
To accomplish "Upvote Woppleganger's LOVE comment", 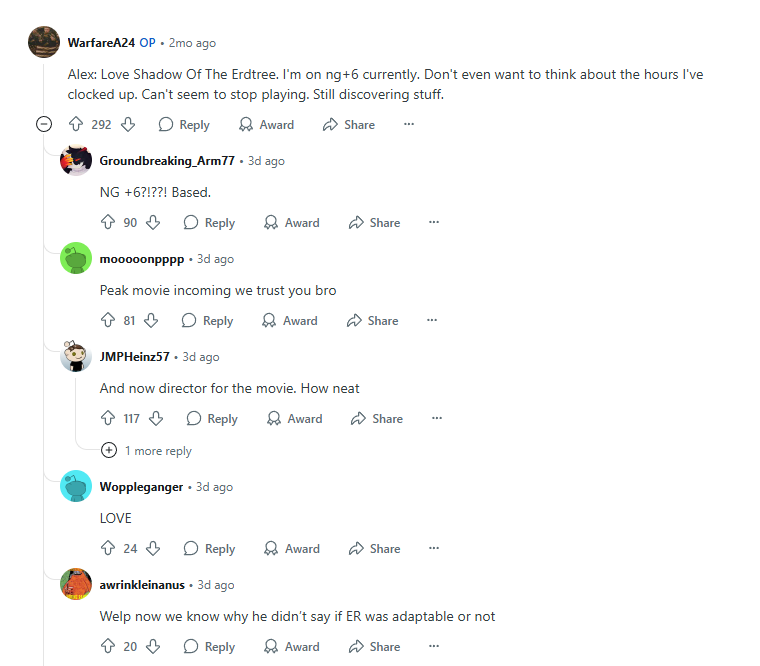I will 108,548.
